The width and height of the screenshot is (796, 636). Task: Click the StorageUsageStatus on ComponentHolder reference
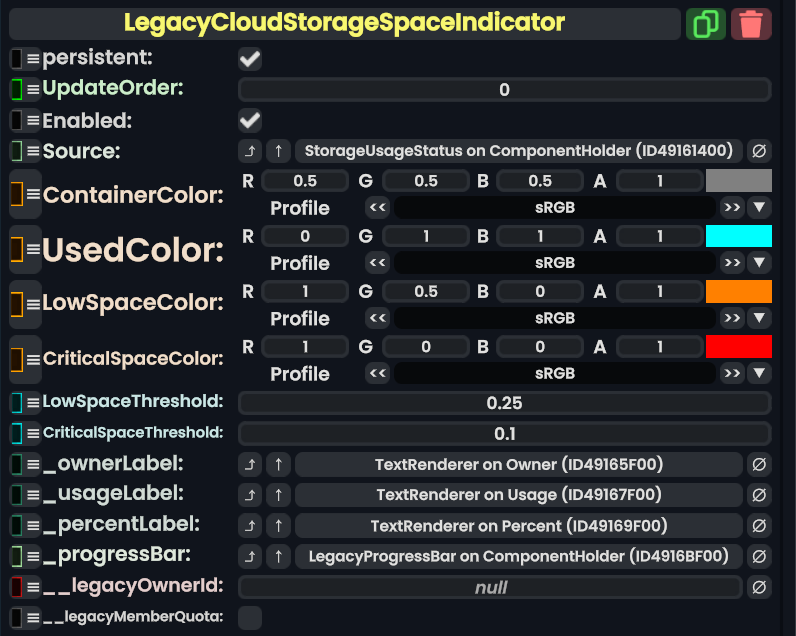[518, 151]
